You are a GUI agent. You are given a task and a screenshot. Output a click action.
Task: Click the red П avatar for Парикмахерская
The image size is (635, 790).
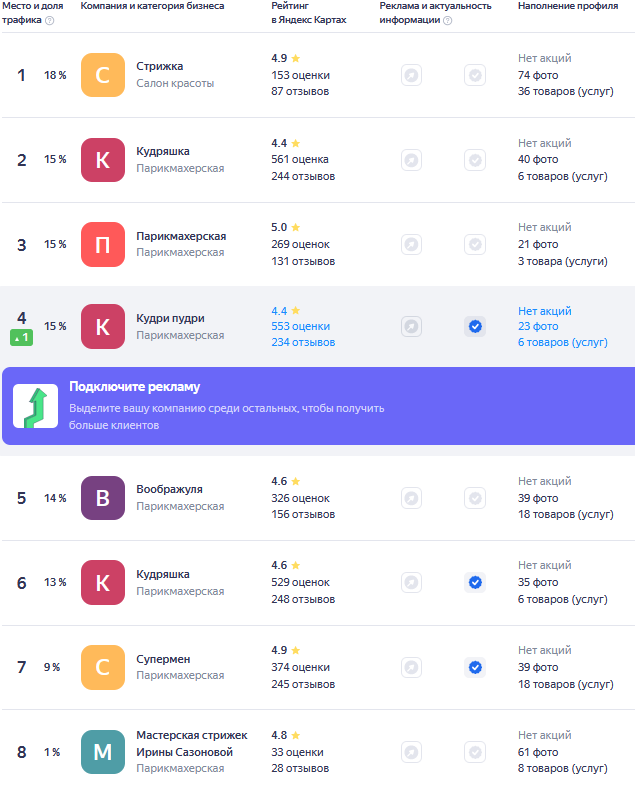(103, 244)
